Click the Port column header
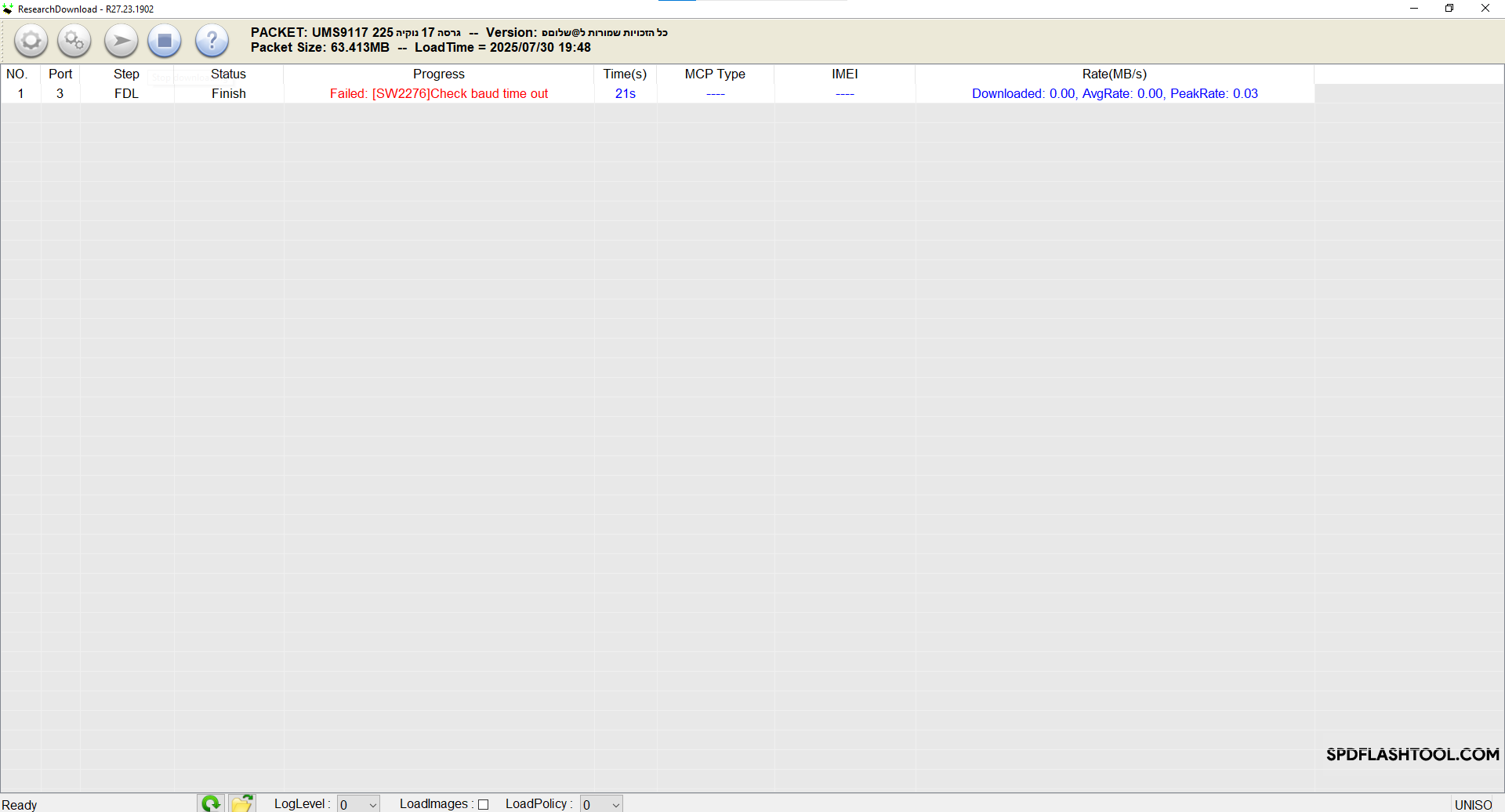The width and height of the screenshot is (1505, 812). [x=60, y=74]
